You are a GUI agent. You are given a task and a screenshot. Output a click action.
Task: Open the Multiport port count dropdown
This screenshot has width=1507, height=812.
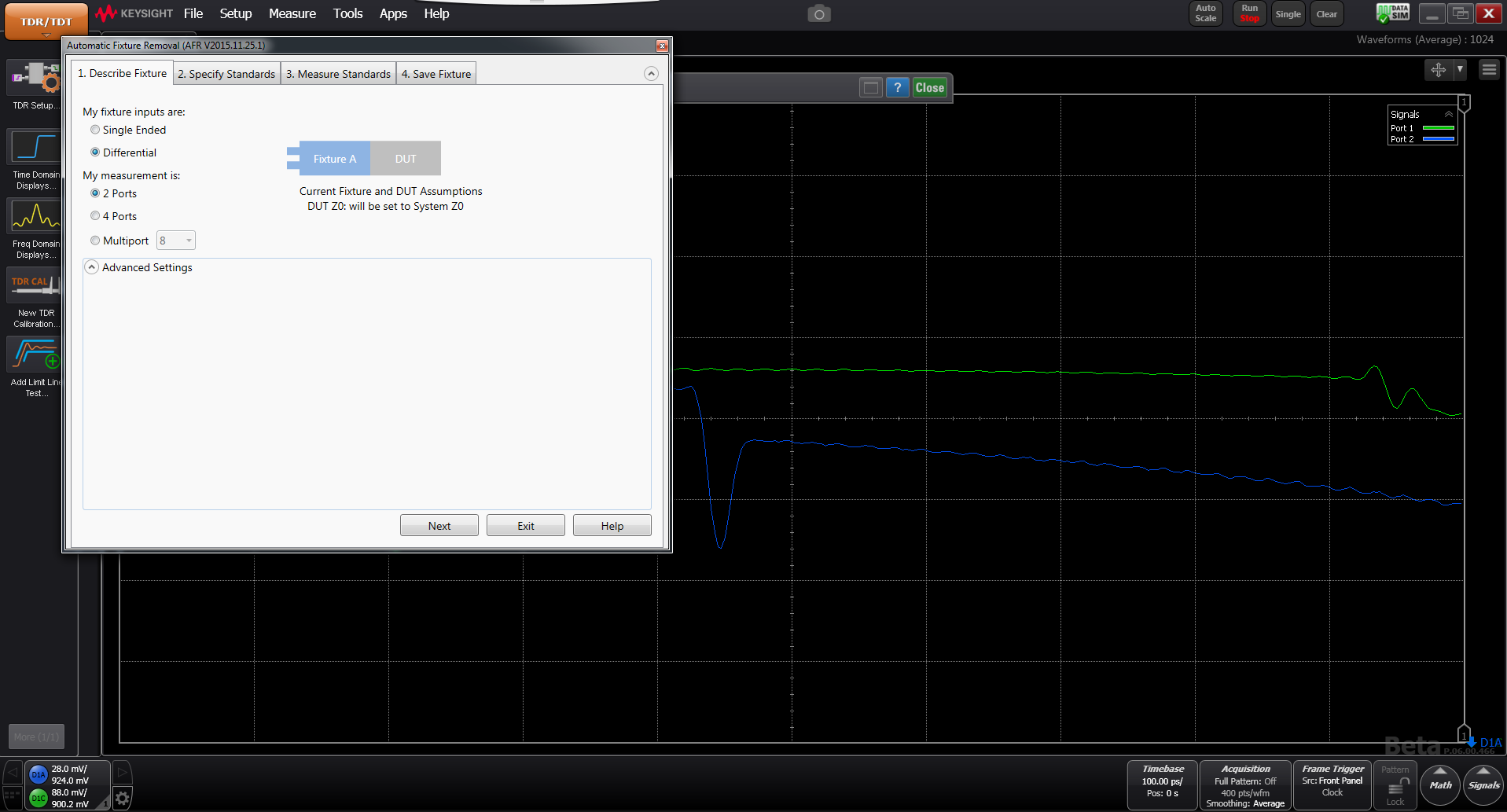coord(176,241)
